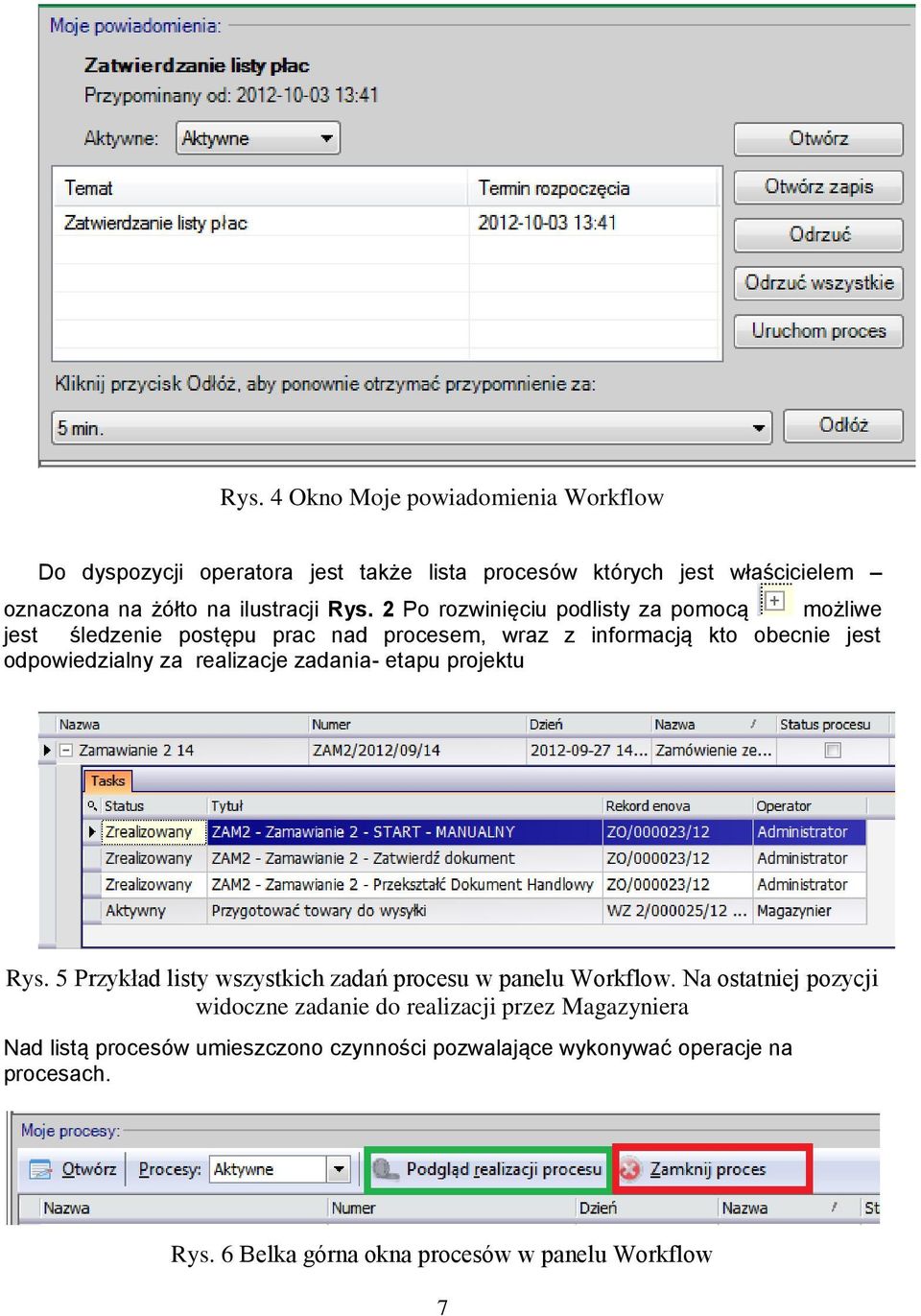This screenshot has width=921, height=1316.
Task: Select the Zatwierdzanie listy płac notification row
Action: click(x=387, y=223)
